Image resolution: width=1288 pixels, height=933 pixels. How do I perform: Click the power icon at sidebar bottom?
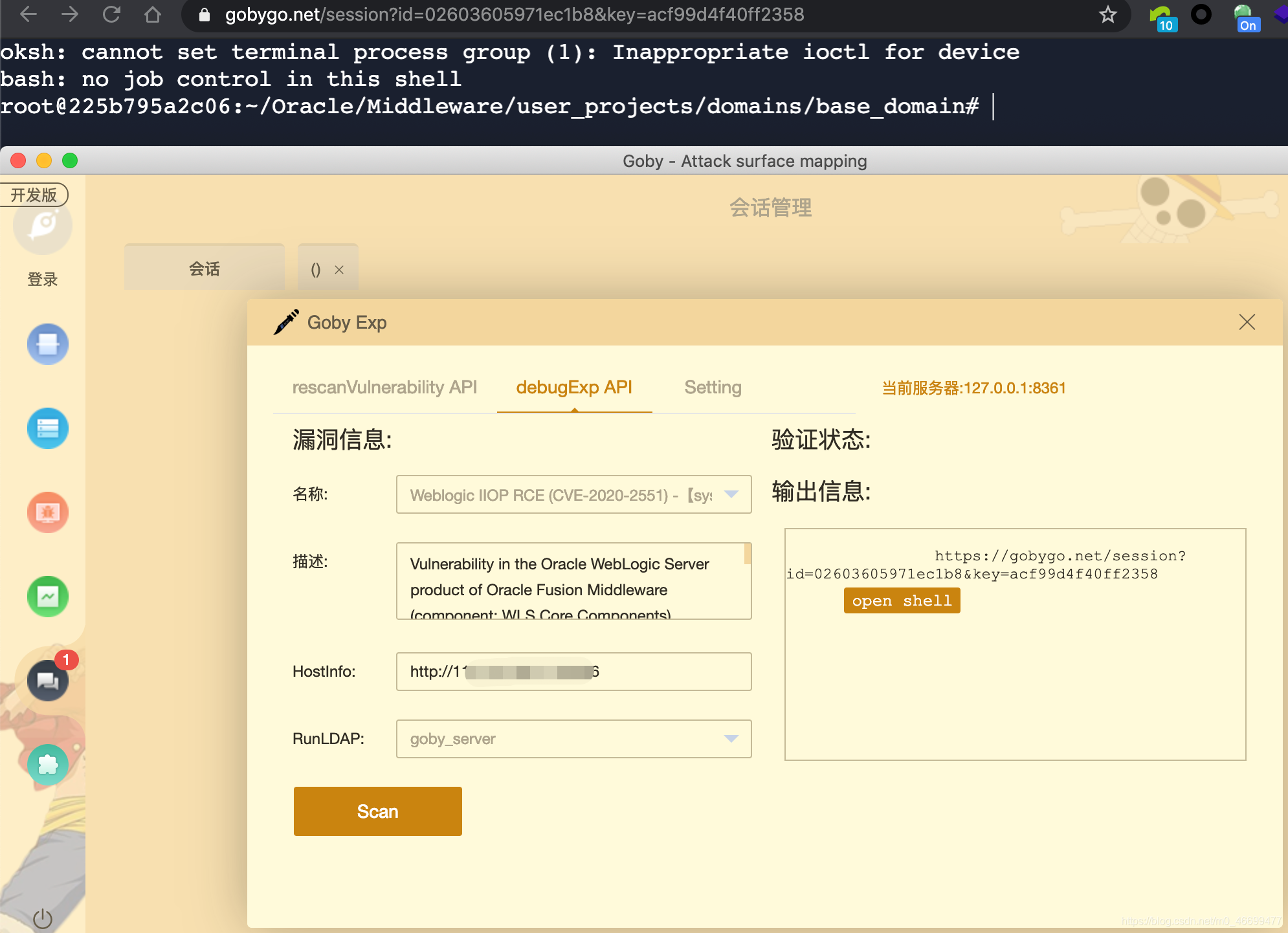pos(43,918)
